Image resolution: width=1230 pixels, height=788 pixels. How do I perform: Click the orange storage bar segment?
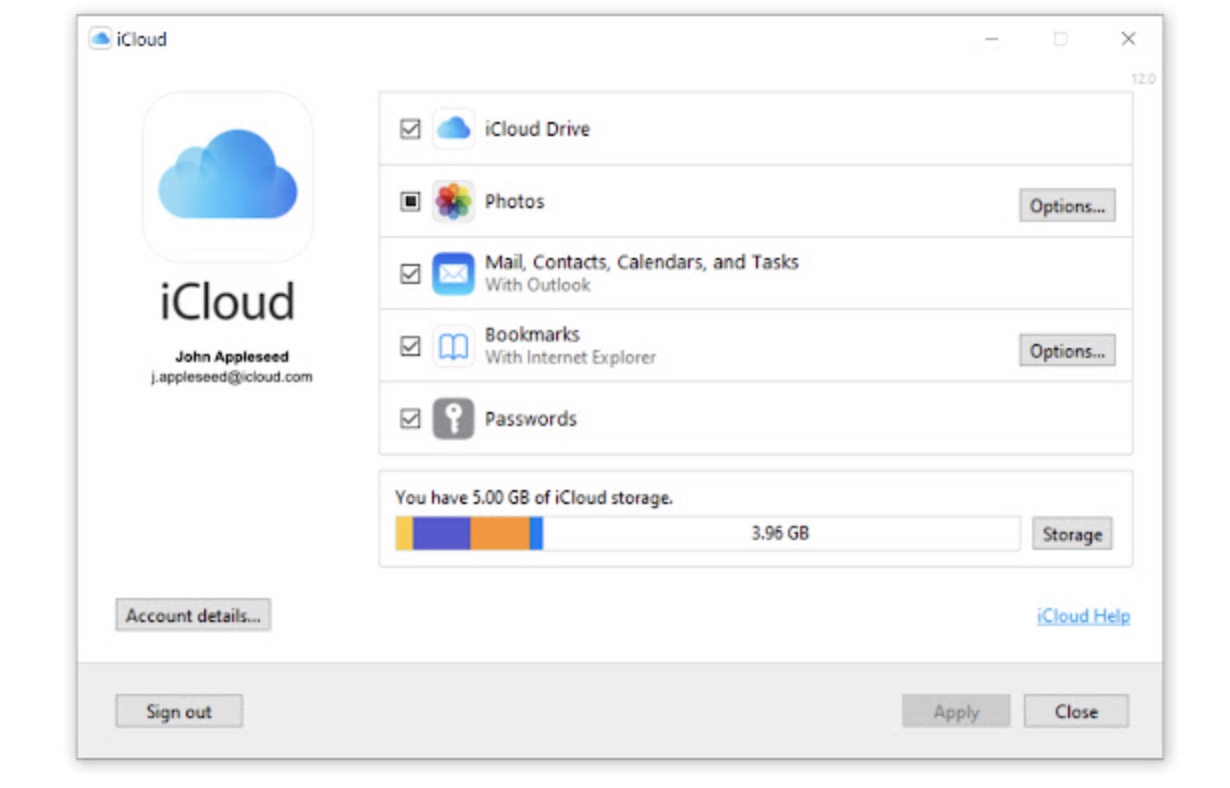(x=499, y=534)
